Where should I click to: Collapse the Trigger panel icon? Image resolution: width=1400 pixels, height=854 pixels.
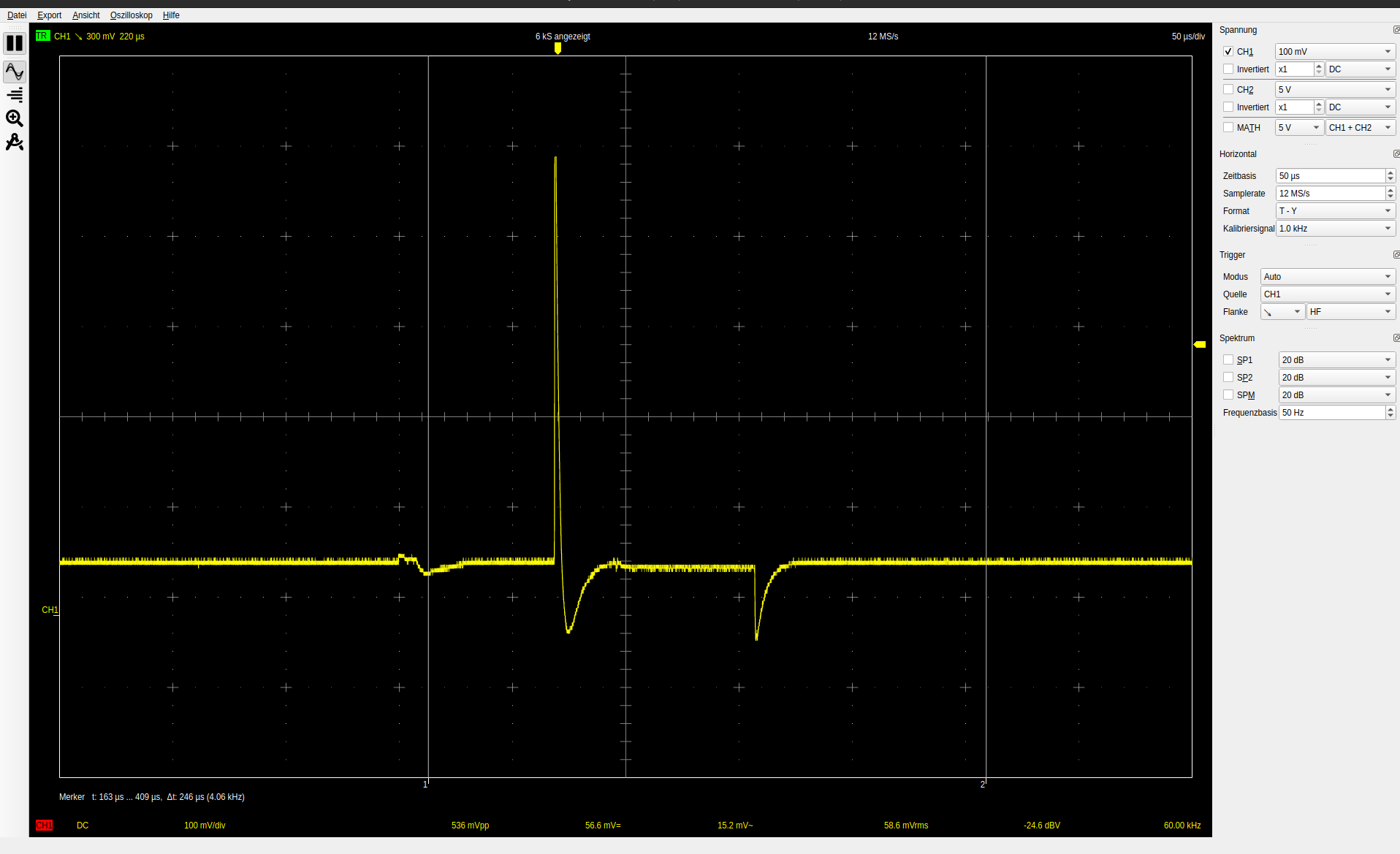coord(1396,255)
